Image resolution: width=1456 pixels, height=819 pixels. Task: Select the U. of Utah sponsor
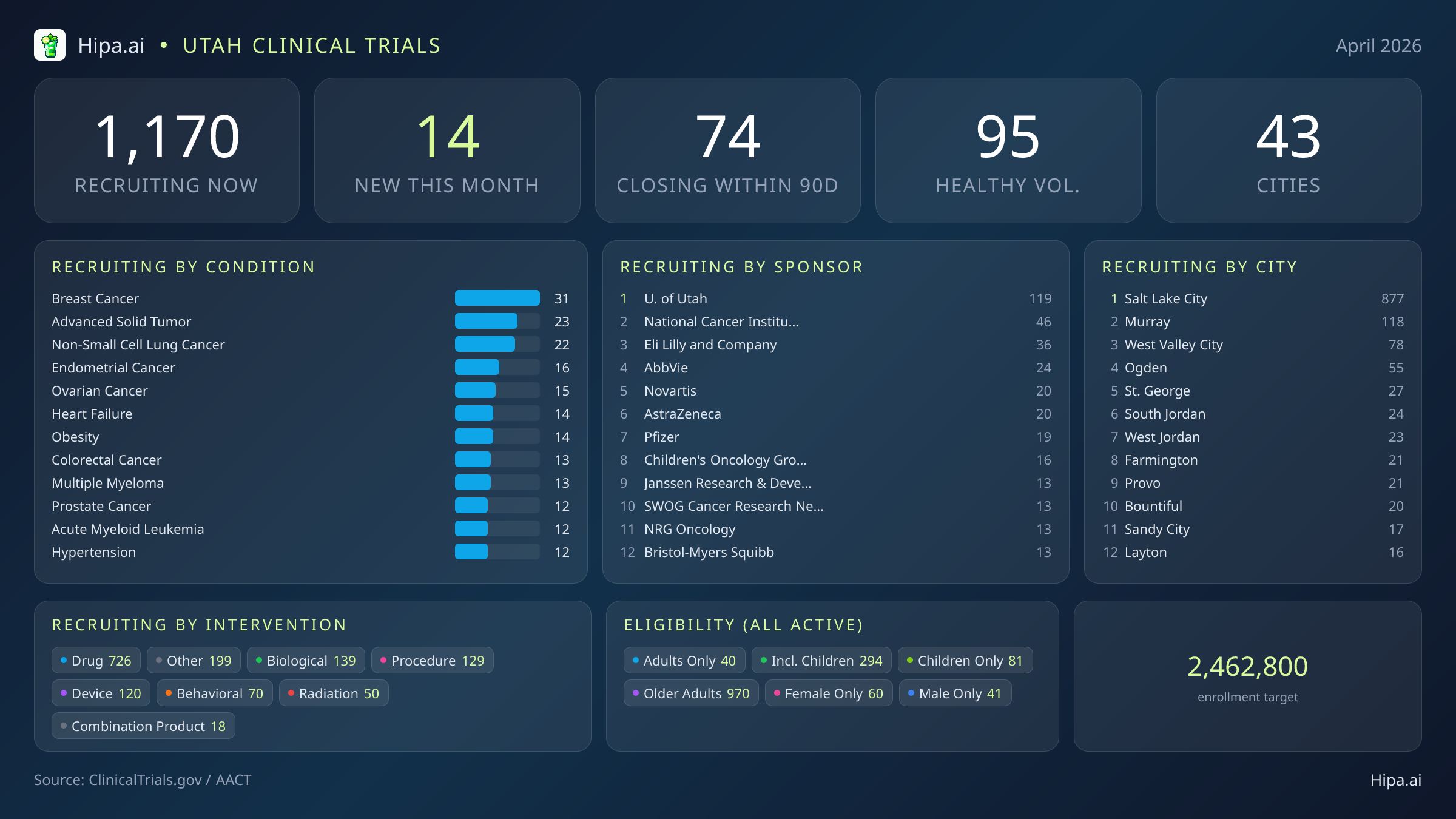835,298
